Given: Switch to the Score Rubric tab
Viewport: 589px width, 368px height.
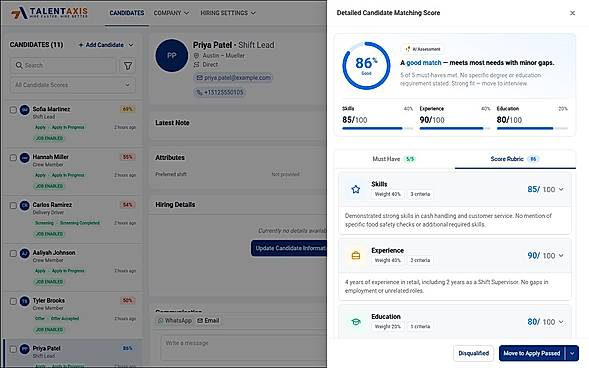Looking at the screenshot, I should 515,159.
